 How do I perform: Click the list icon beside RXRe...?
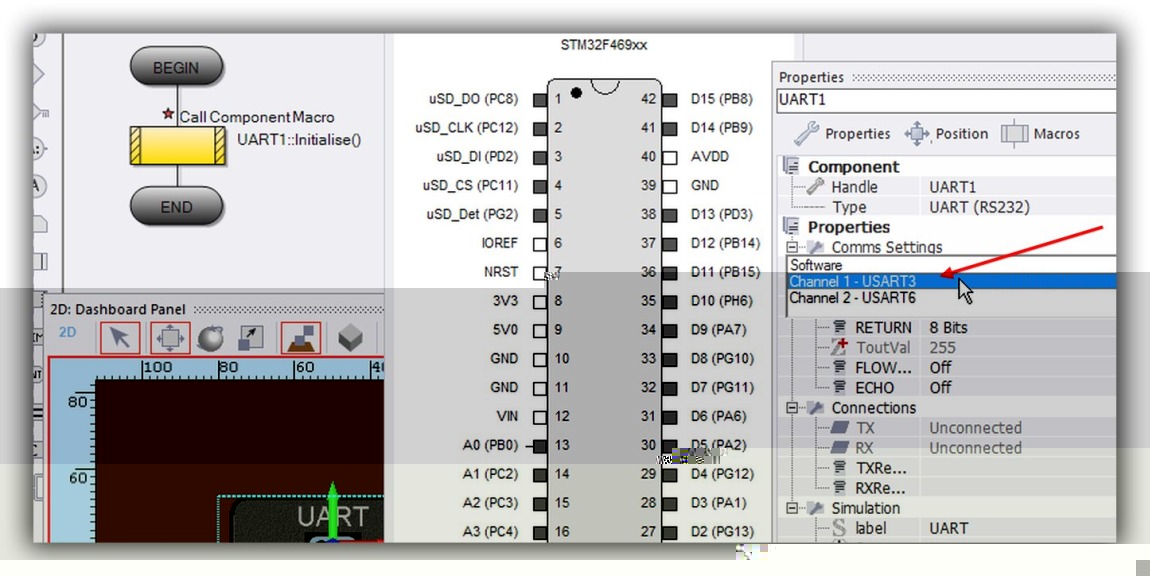[x=839, y=488]
